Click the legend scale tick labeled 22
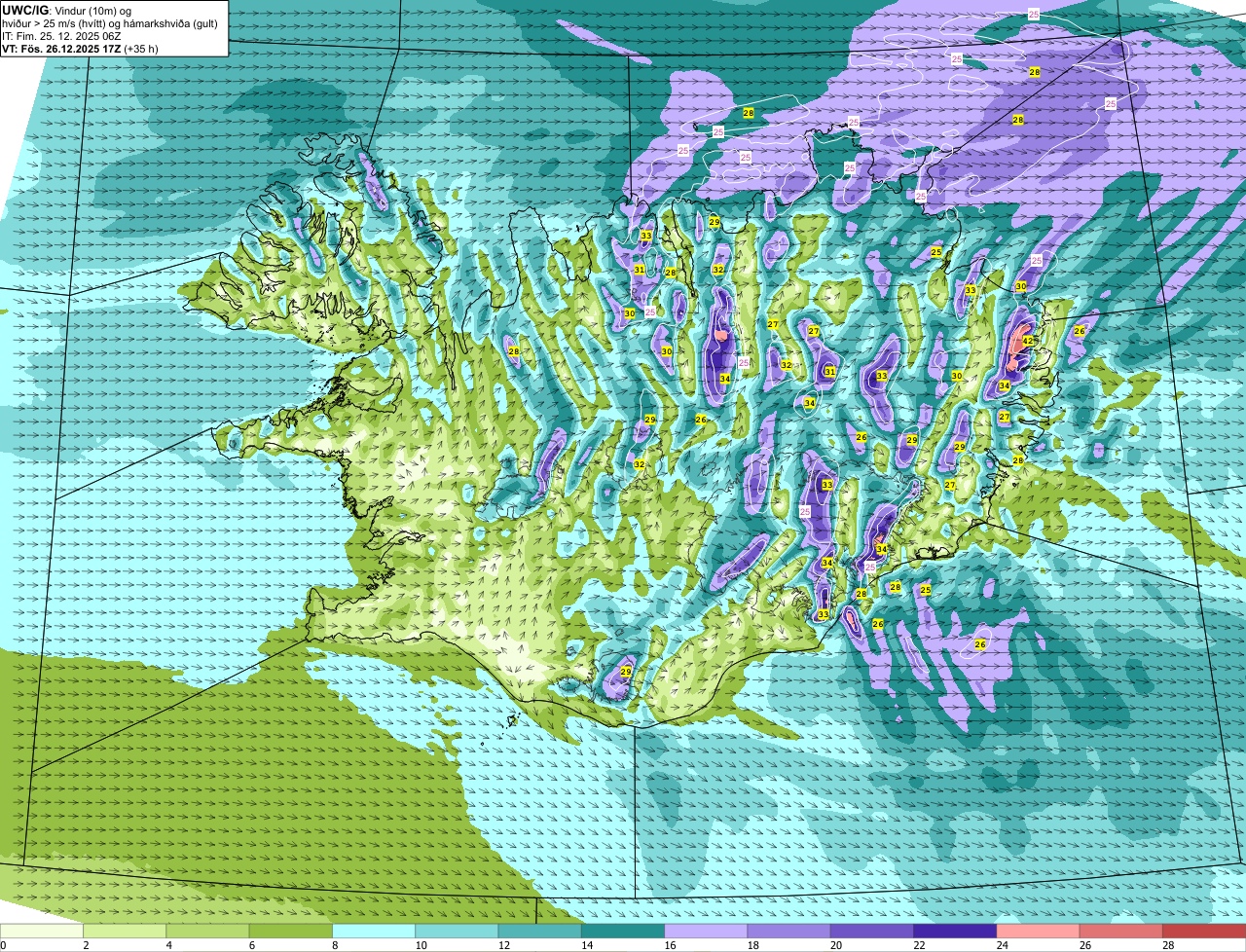Viewport: 1246px width, 952px height. tap(919, 945)
